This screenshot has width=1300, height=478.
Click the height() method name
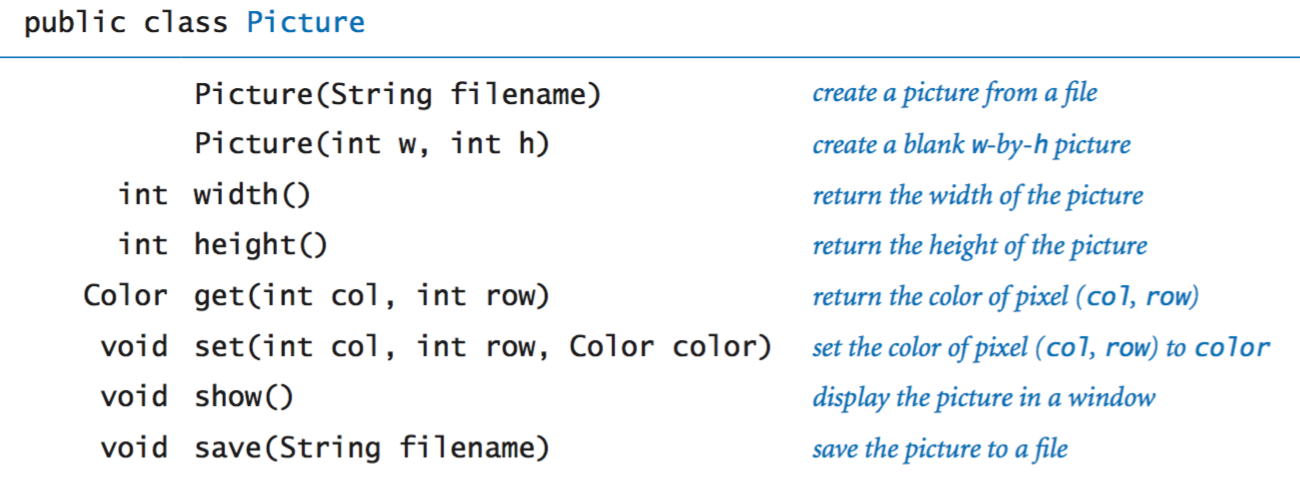point(260,245)
